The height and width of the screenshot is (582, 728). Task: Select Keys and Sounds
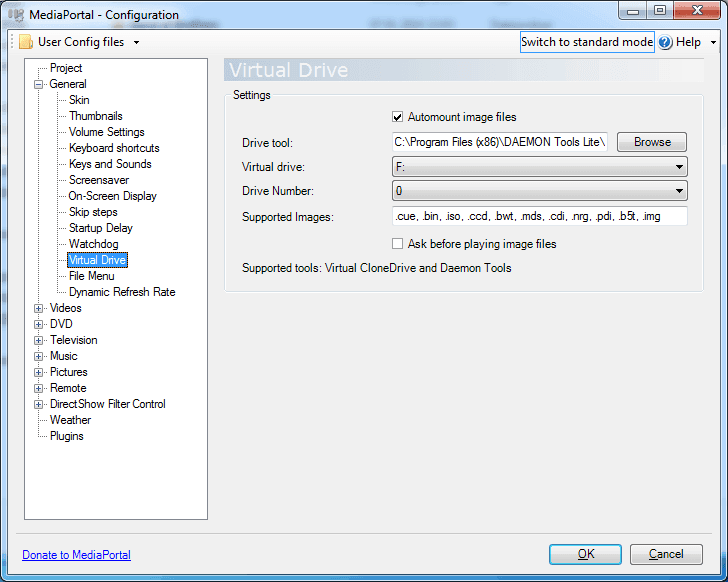point(110,164)
